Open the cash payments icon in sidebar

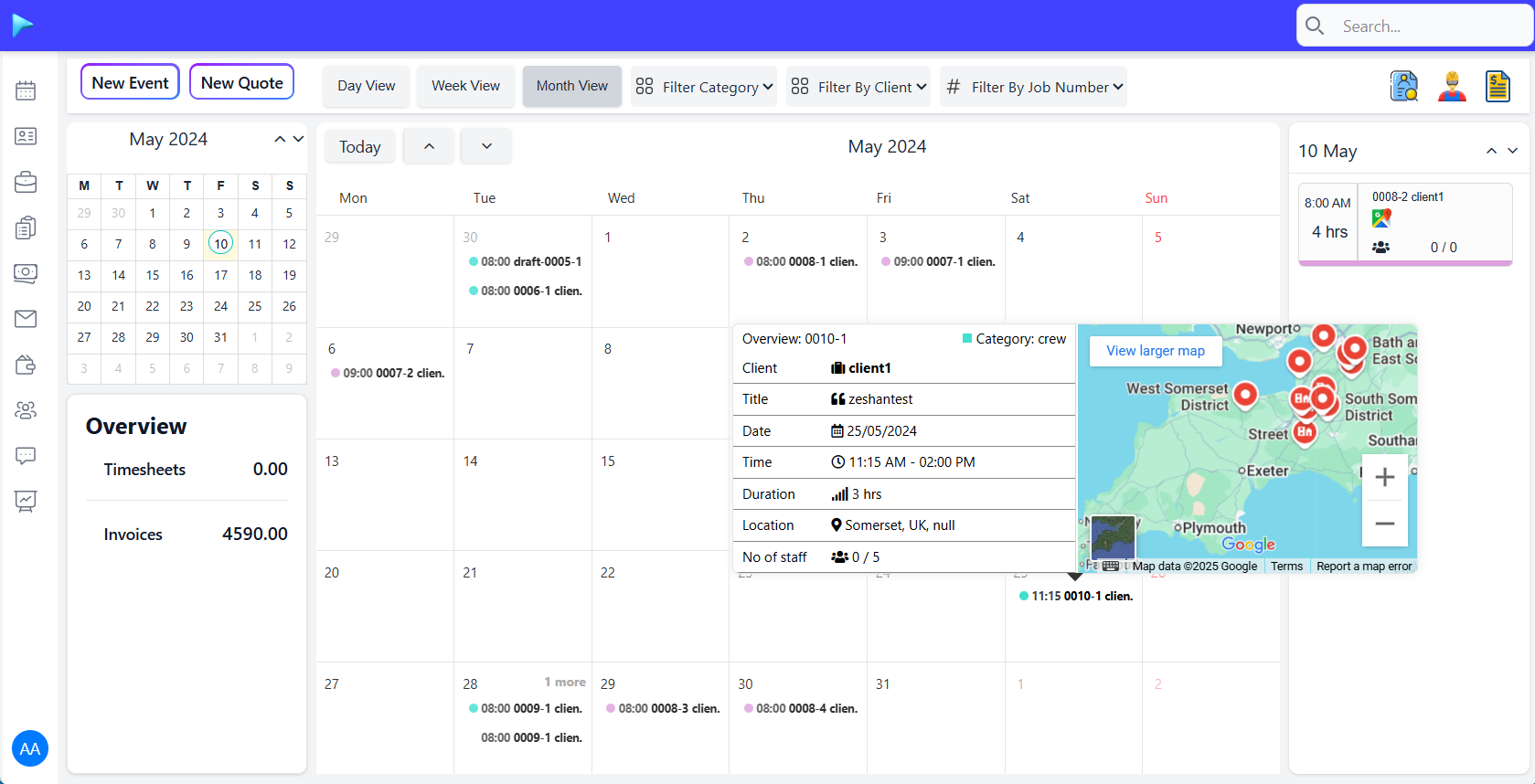26,273
